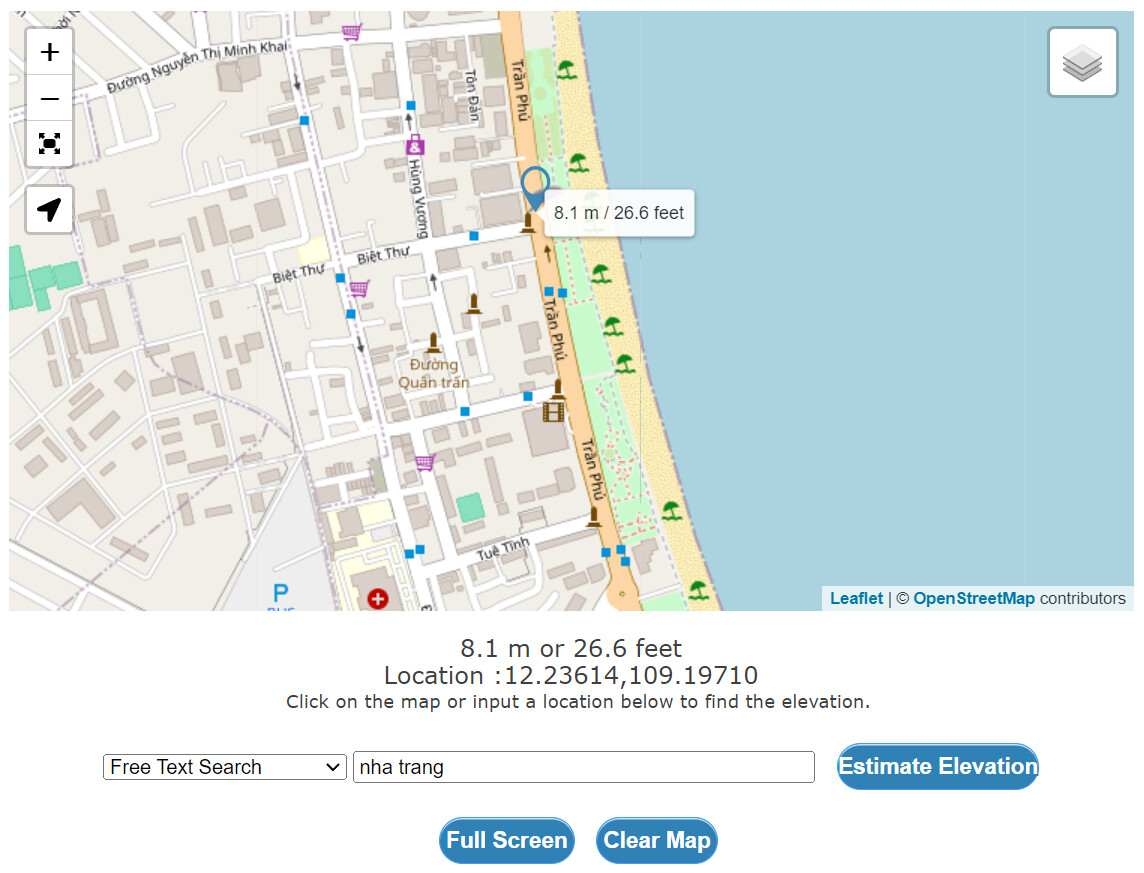Screen dimensions: 1144x873
Task: Click the locate me arrow icon
Action: point(49,209)
